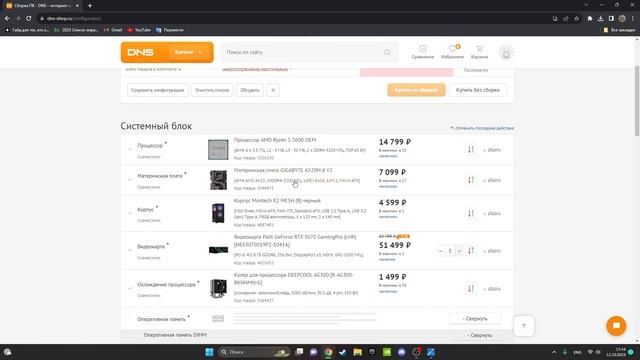Click the DNS logo
Viewport: 640px width, 360px height.
[140, 52]
